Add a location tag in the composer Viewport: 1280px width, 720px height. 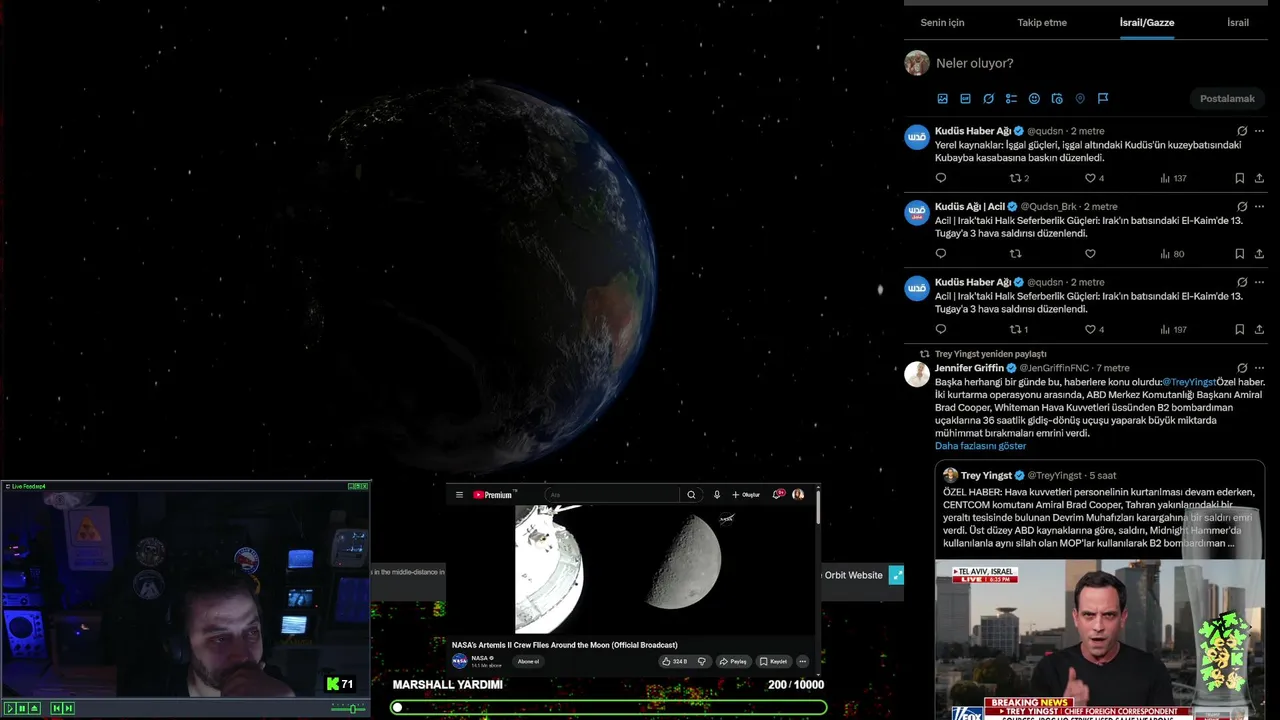click(x=1080, y=99)
